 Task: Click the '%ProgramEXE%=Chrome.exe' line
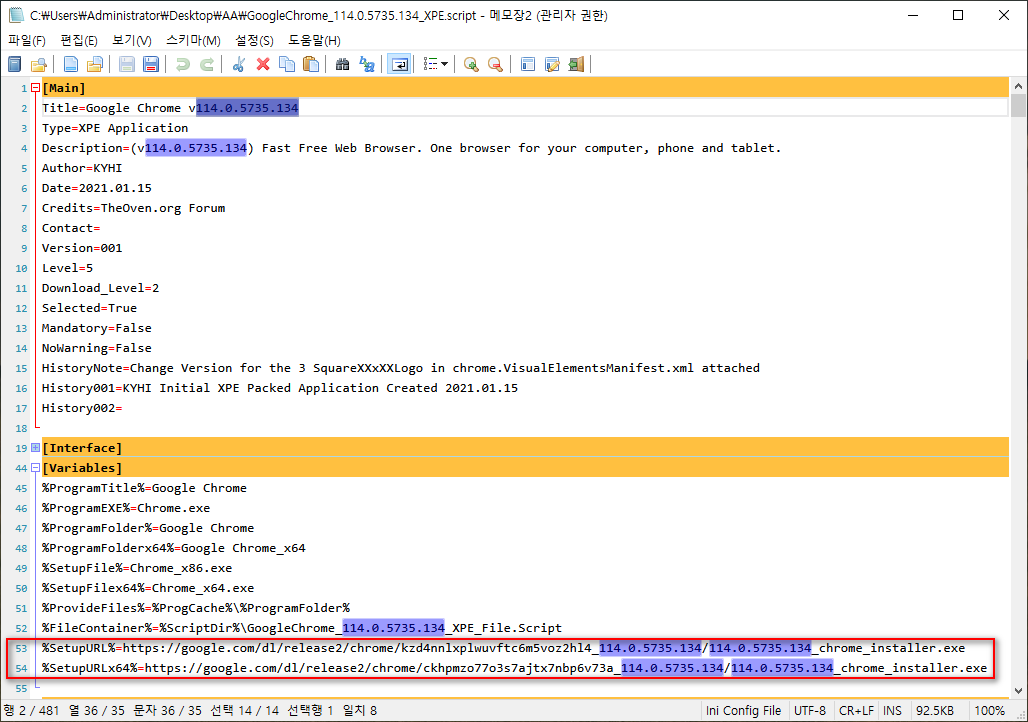(126, 508)
